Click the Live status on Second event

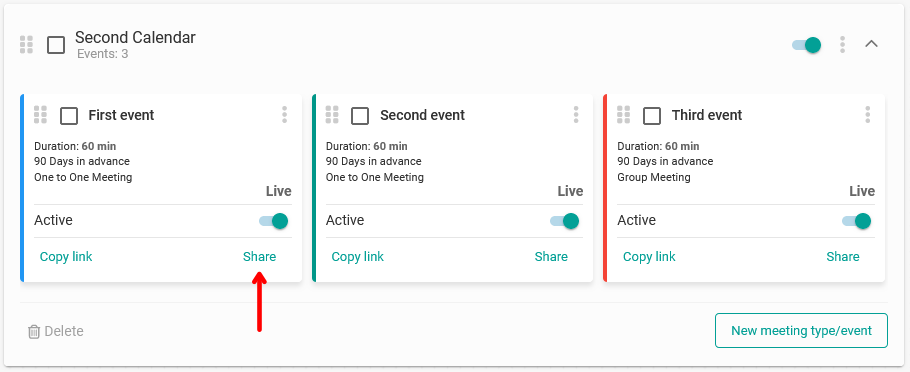(x=570, y=191)
